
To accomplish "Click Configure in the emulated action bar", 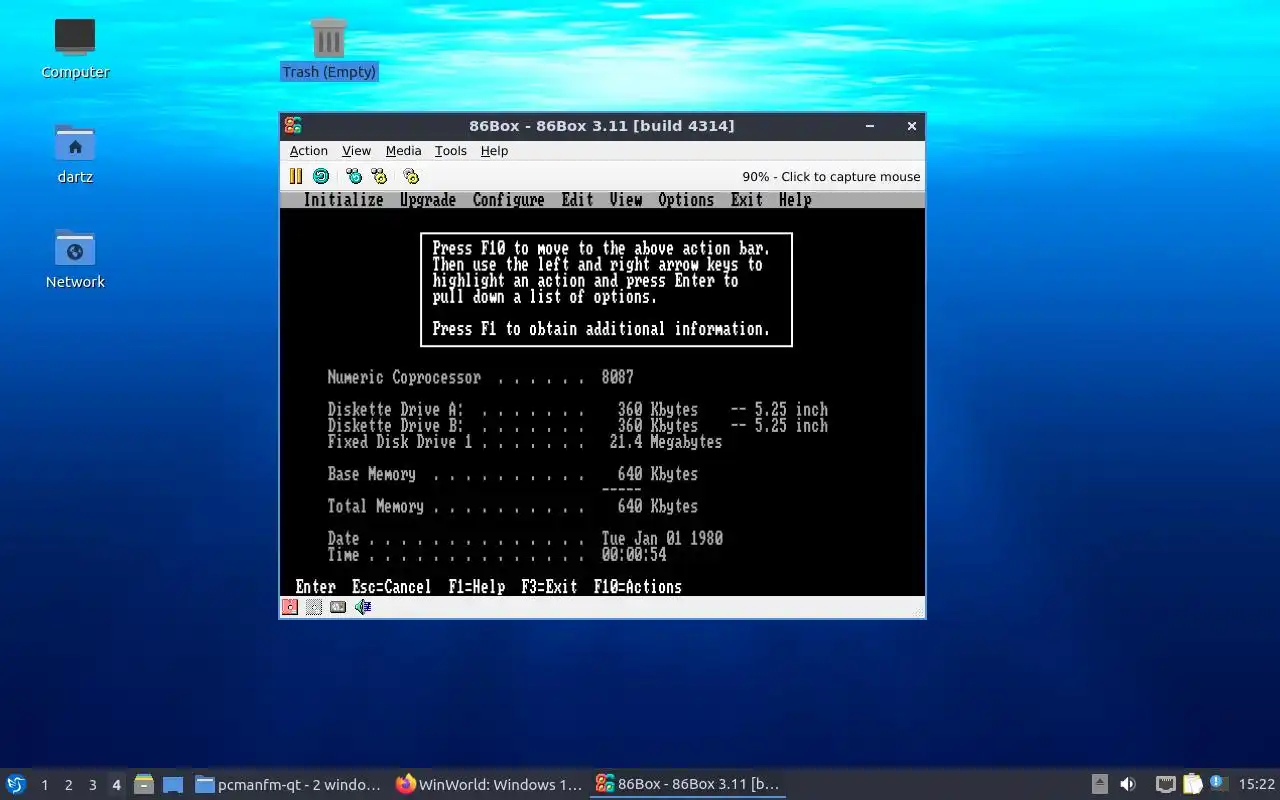I will [508, 200].
